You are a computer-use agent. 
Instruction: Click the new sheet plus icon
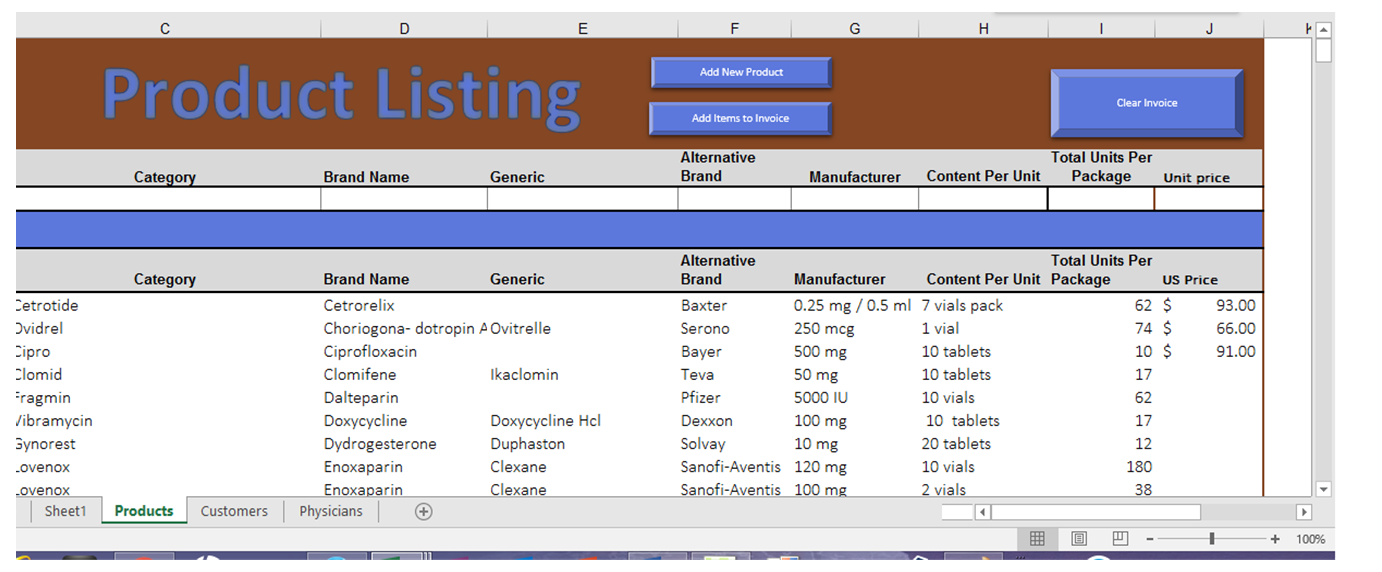(x=423, y=511)
